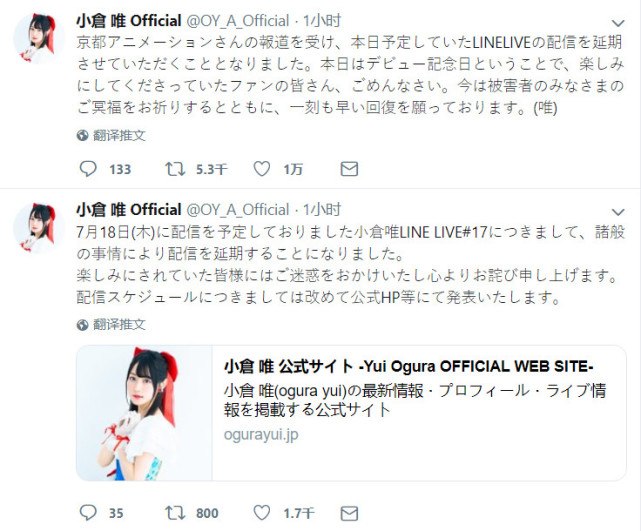Open 小倉 唯 Official profile from first tweet name
This screenshot has height=531, width=641.
click(129, 21)
